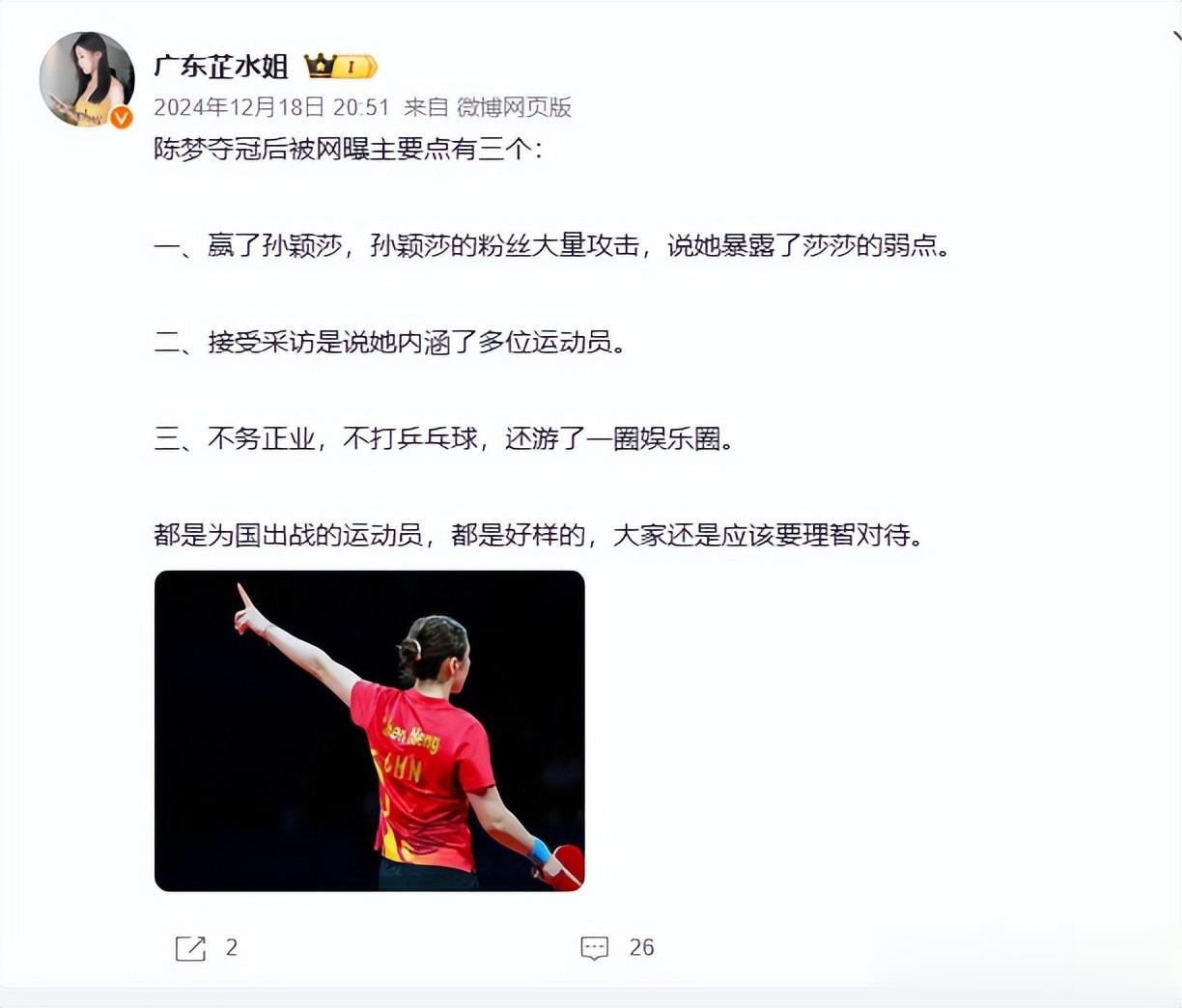1182x1008 pixels.
Task: Click the comment count 26
Action: (641, 948)
